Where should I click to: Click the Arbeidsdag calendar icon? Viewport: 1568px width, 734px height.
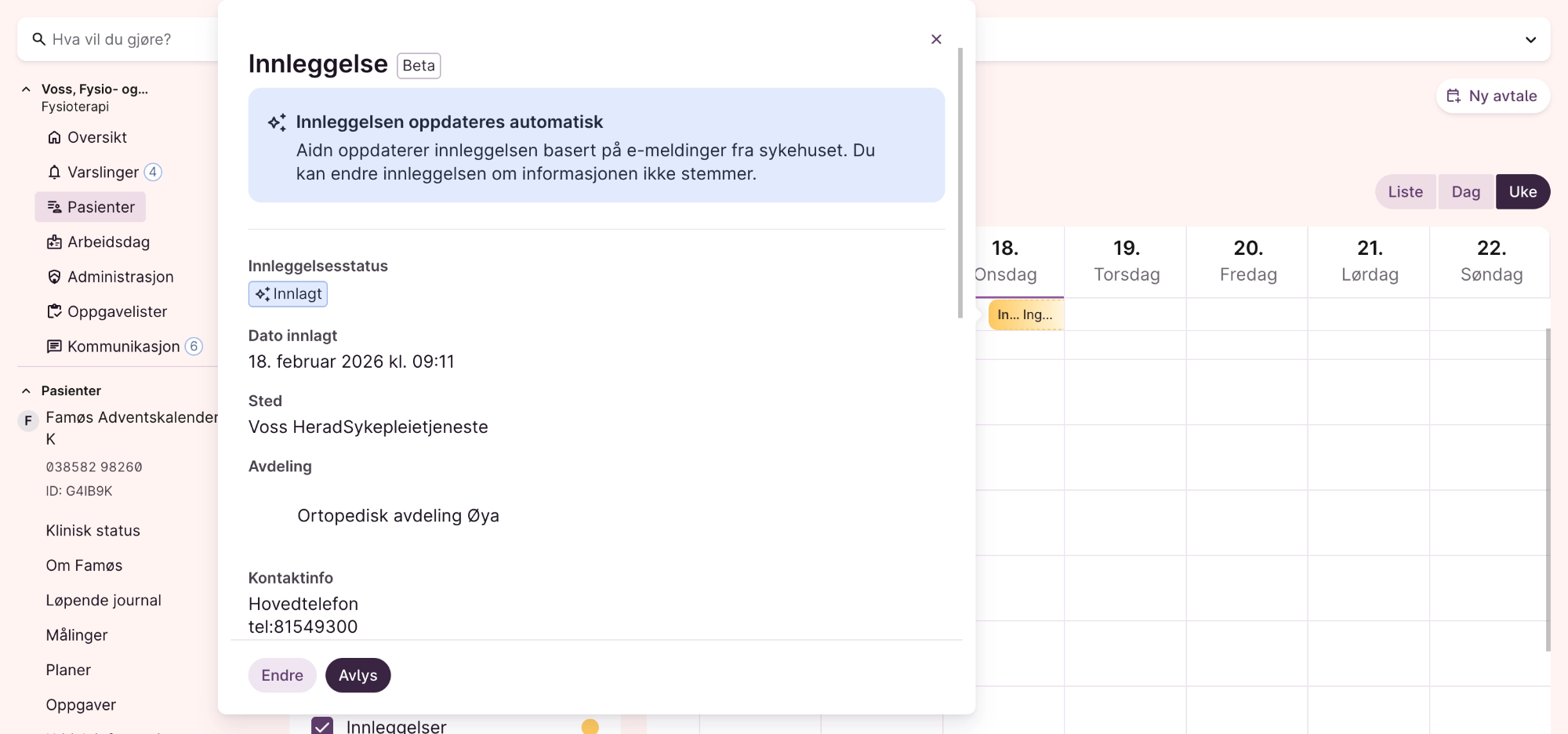pyautogui.click(x=54, y=242)
